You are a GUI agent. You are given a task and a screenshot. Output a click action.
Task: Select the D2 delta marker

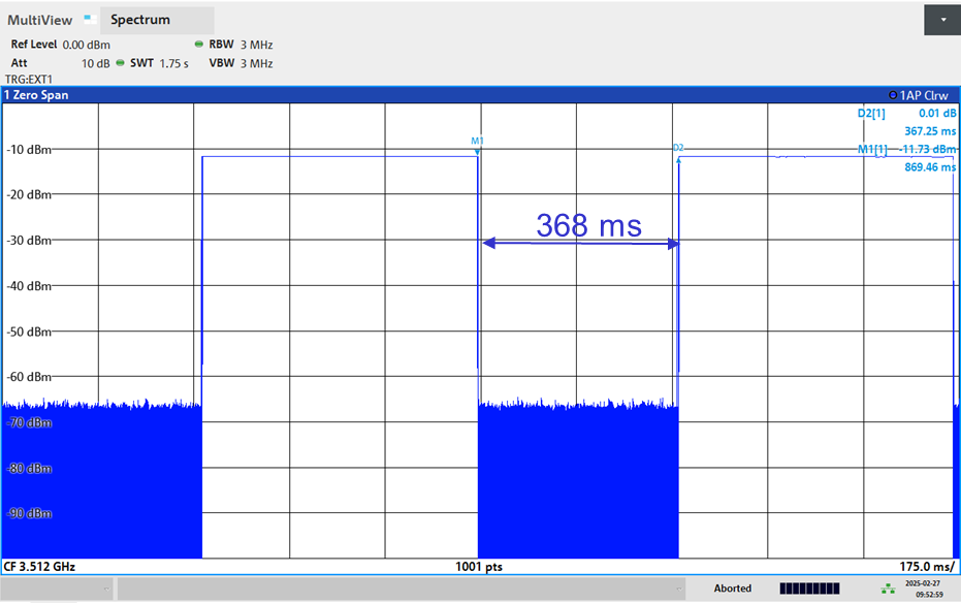678,148
